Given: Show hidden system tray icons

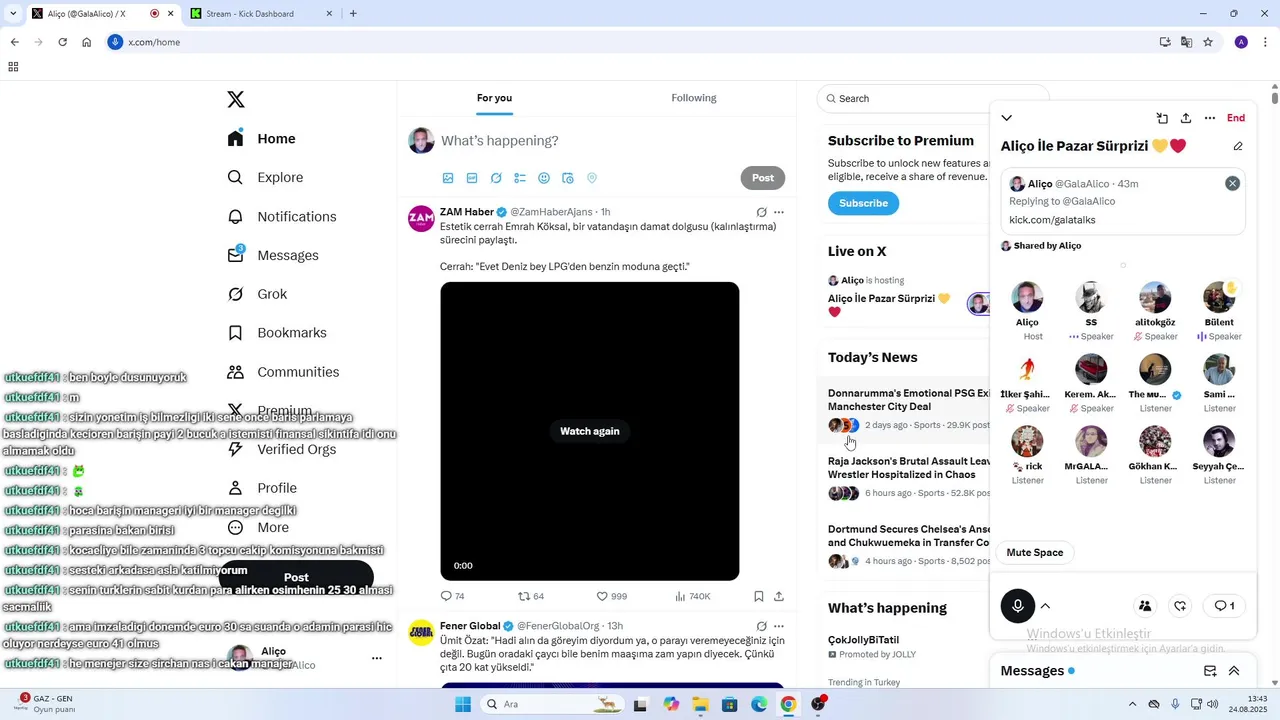Looking at the screenshot, I should click(1132, 704).
